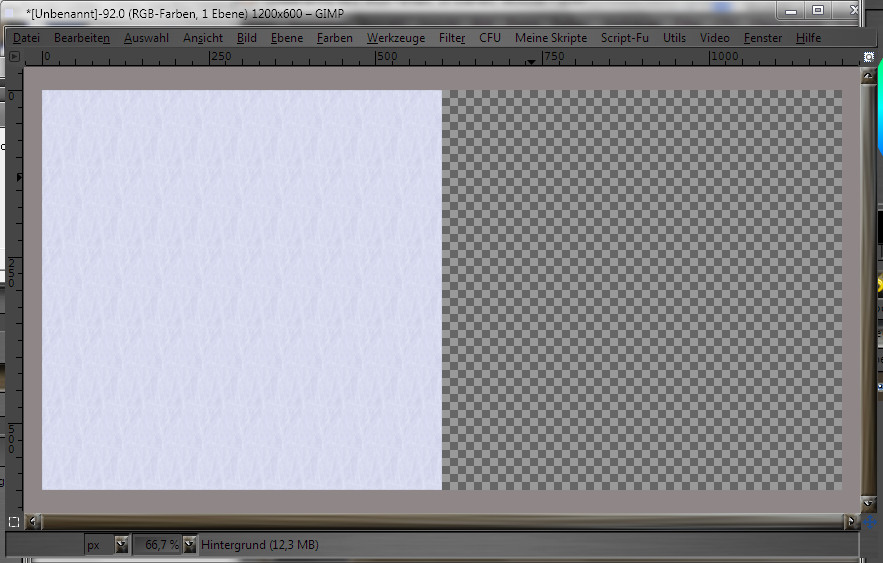Open the 66,7 % zoom dropdown
Image resolution: width=883 pixels, height=563 pixels.
189,545
